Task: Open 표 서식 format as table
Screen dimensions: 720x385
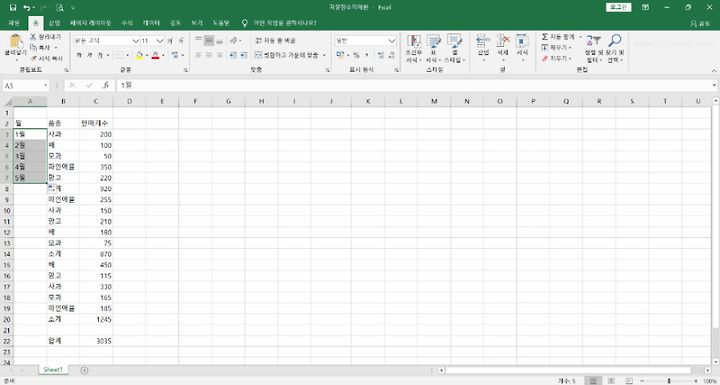Action: point(433,48)
